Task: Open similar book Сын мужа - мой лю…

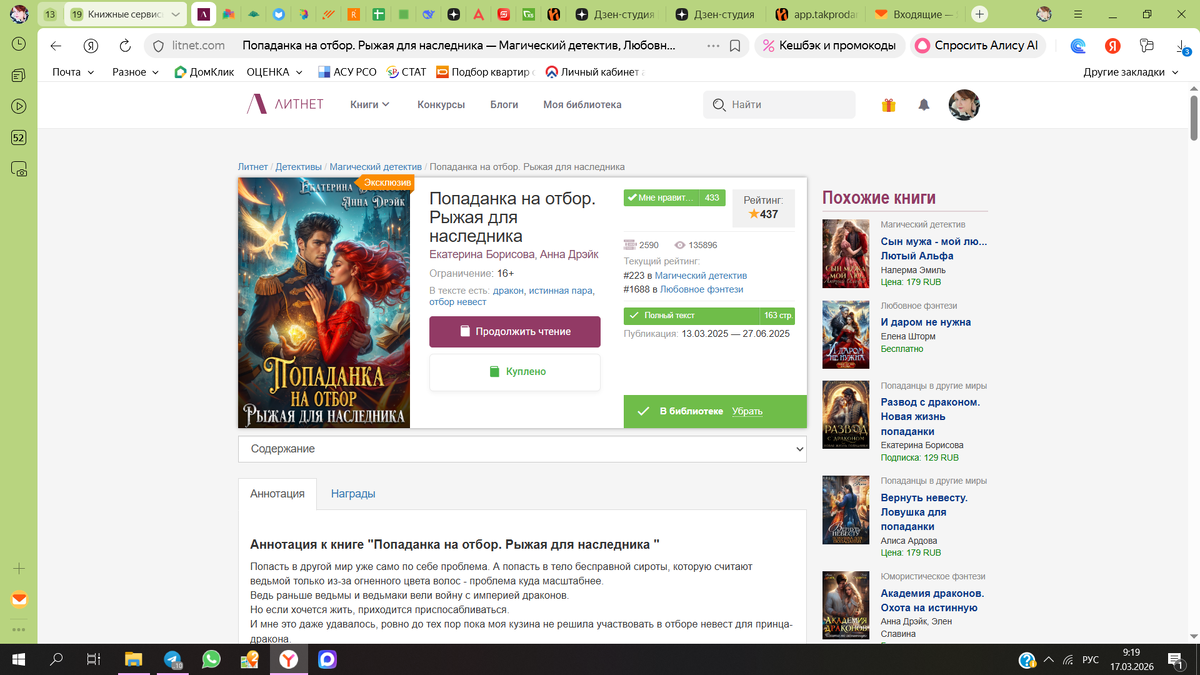Action: (934, 248)
